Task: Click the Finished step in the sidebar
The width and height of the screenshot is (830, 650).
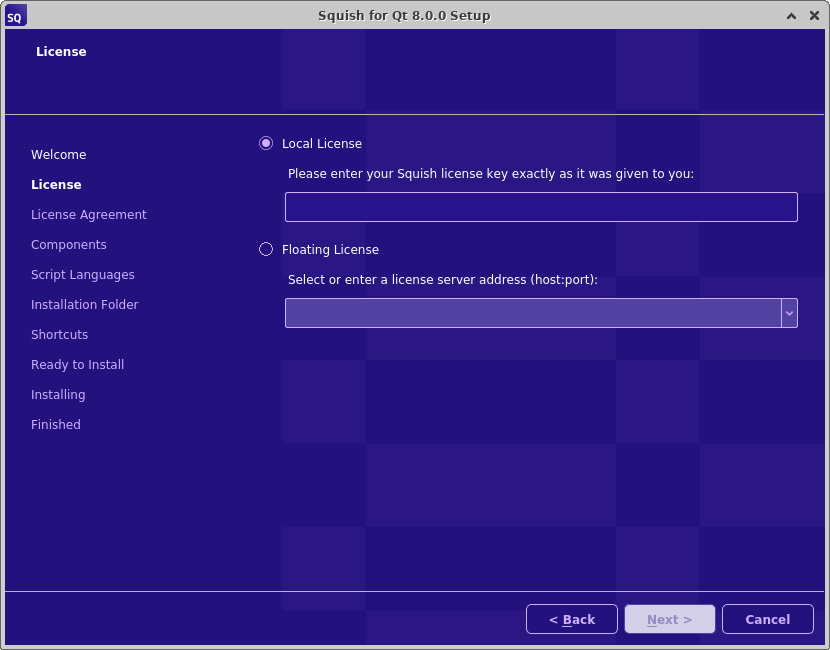Action: [55, 424]
